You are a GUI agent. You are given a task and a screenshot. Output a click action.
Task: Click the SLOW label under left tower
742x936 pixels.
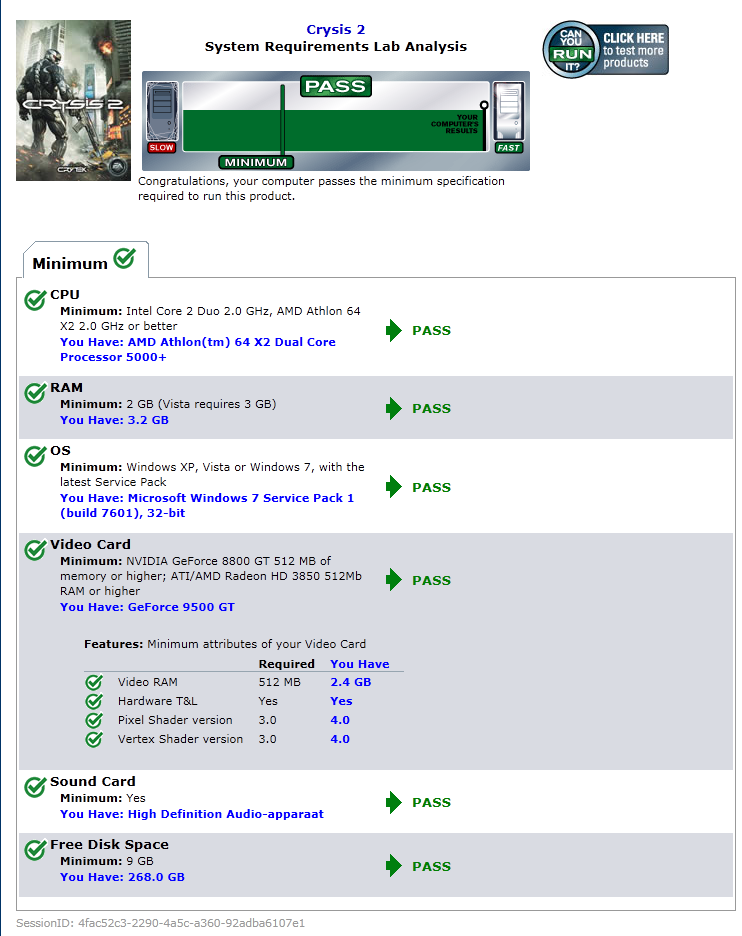162,147
